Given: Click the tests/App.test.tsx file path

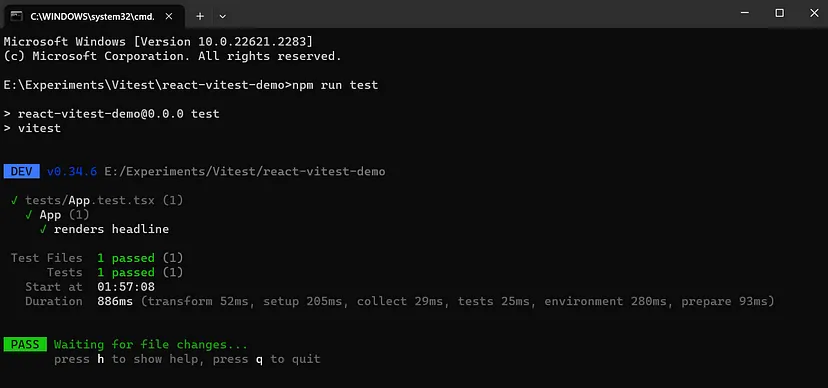Looking at the screenshot, I should pos(90,201).
